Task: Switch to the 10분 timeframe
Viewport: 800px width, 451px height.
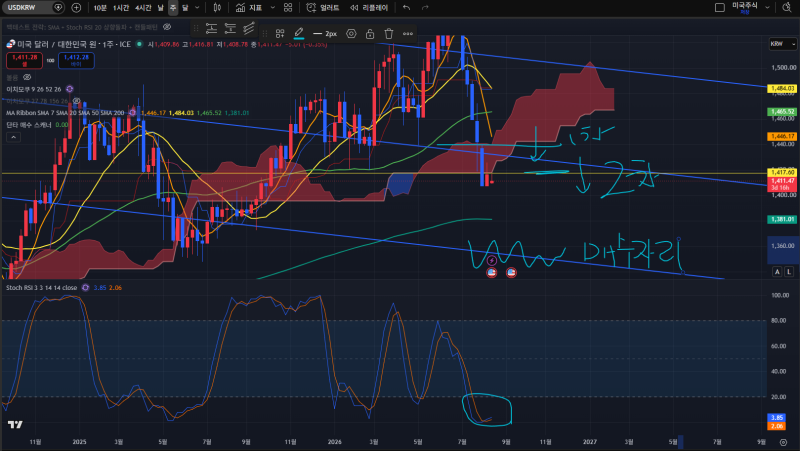Action: [x=100, y=8]
